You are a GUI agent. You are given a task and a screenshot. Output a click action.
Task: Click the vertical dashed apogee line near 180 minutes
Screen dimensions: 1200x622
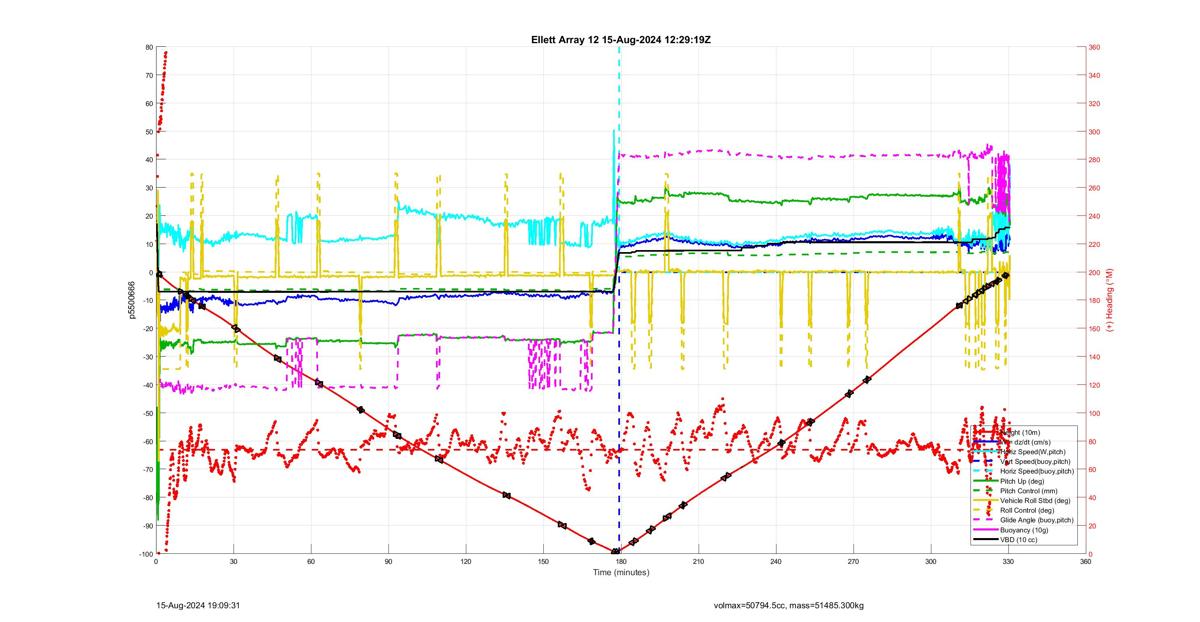click(x=619, y=300)
